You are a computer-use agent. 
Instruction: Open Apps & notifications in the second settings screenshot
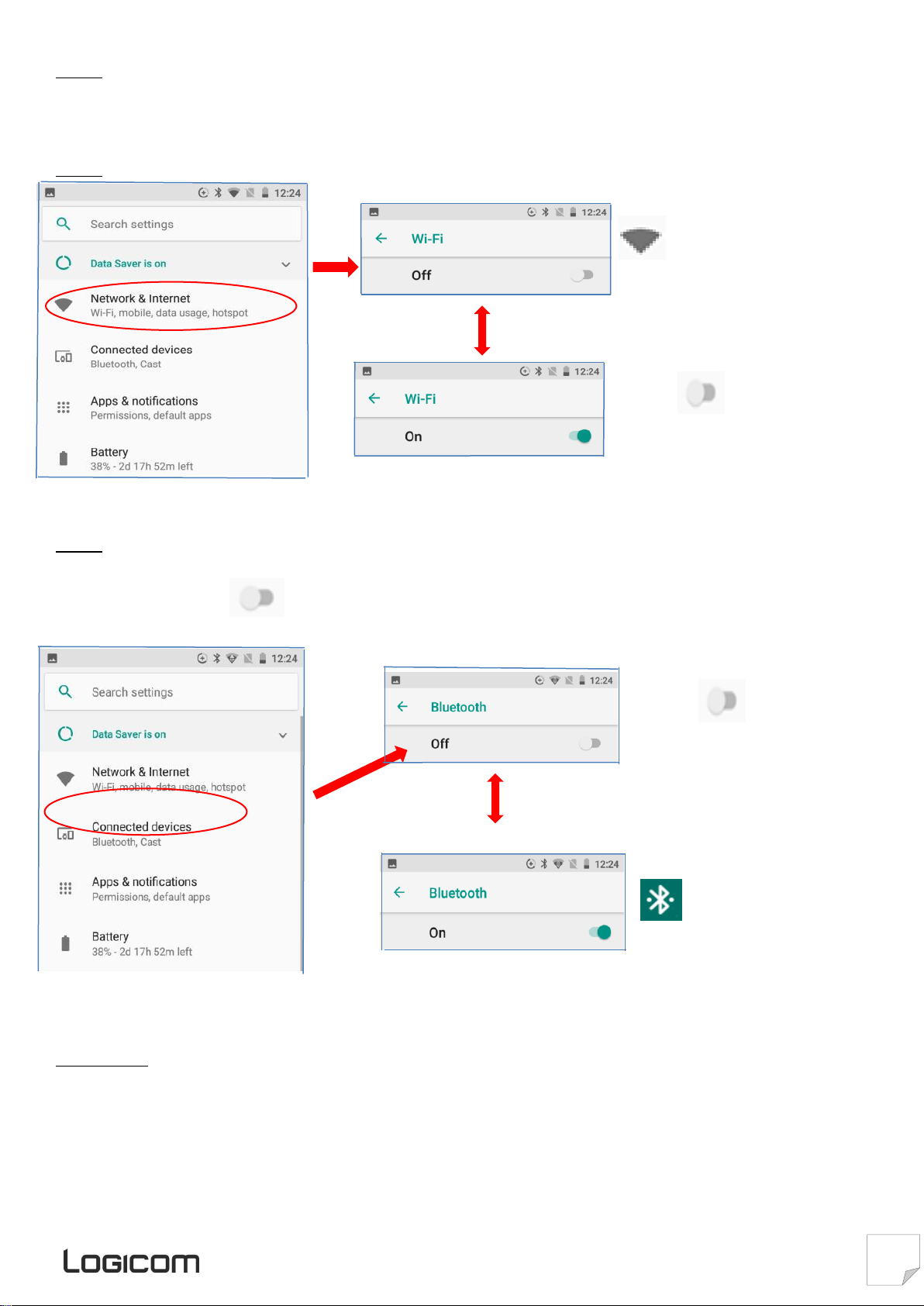coord(171,889)
